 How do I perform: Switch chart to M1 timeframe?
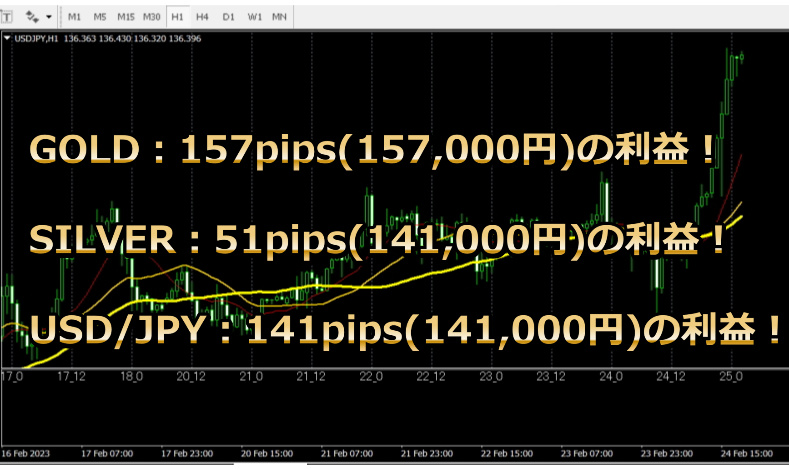[x=76, y=17]
